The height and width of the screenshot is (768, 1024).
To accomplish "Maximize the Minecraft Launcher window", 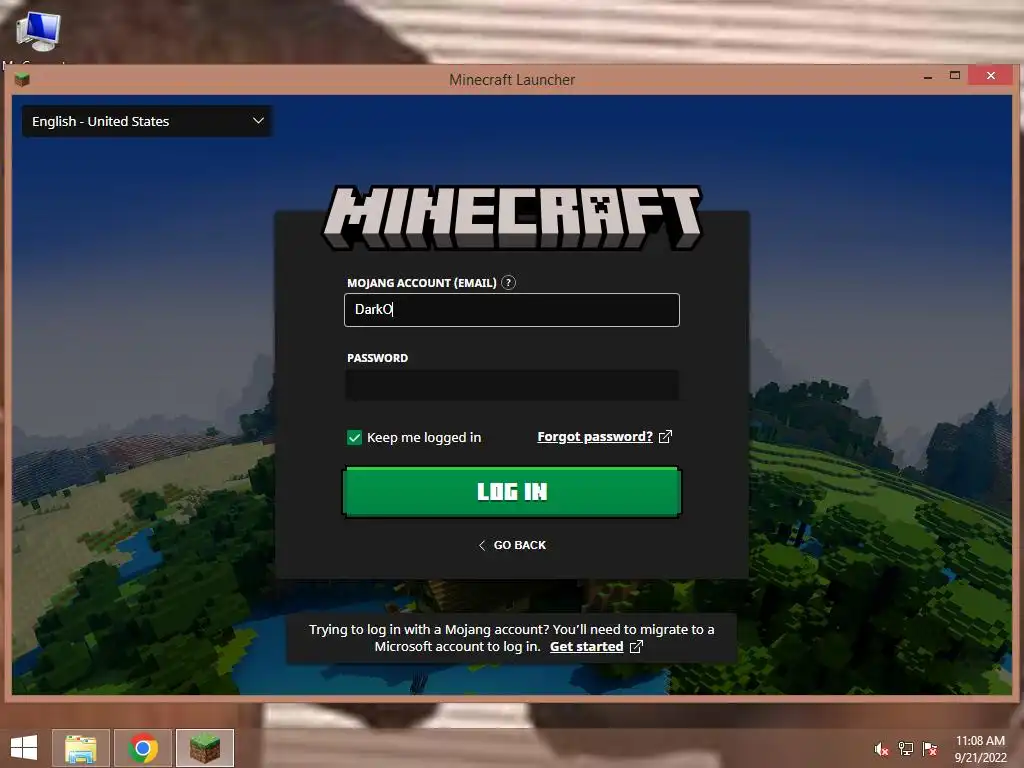I will coord(954,76).
